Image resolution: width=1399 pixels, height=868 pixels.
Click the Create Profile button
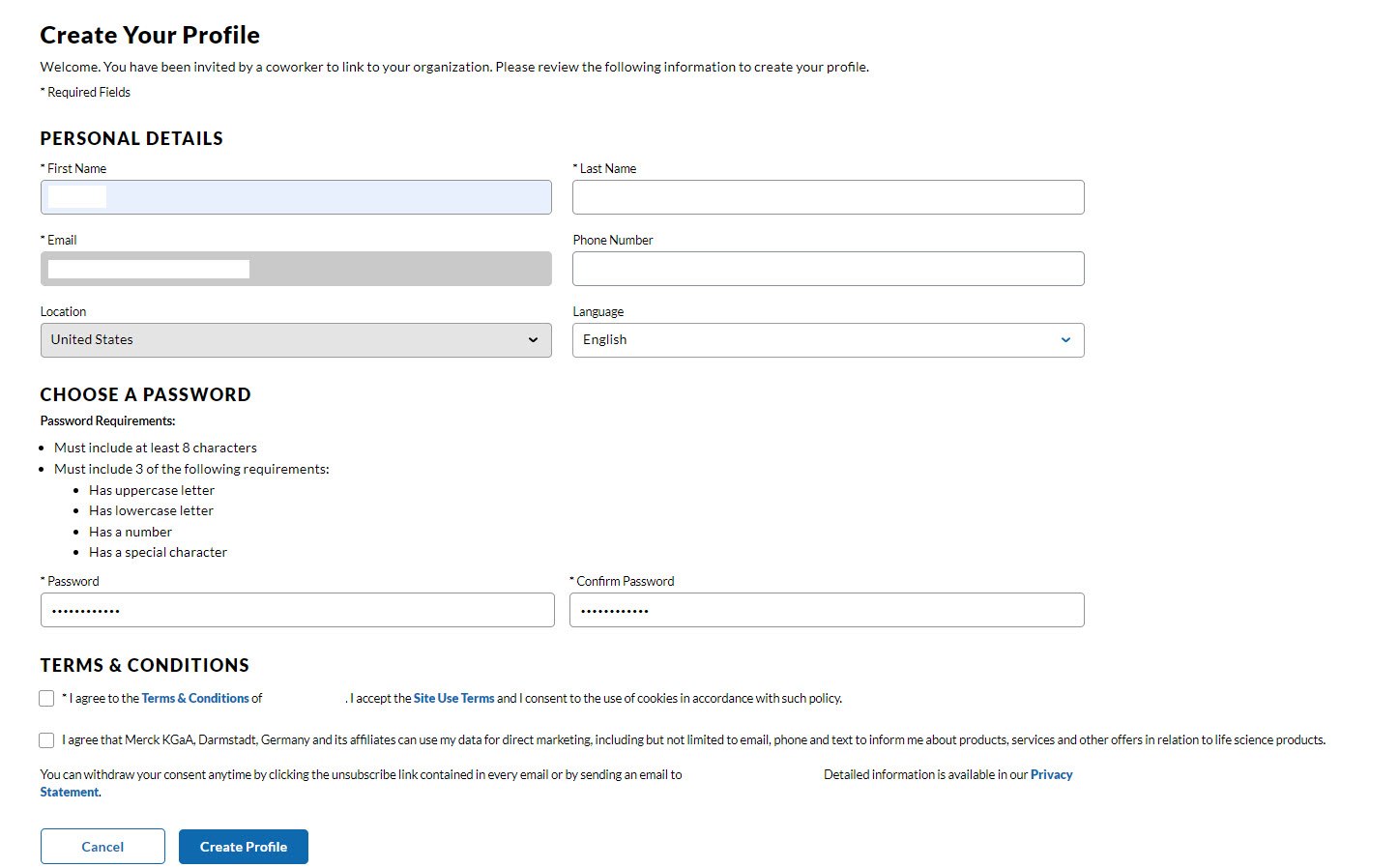tap(243, 846)
